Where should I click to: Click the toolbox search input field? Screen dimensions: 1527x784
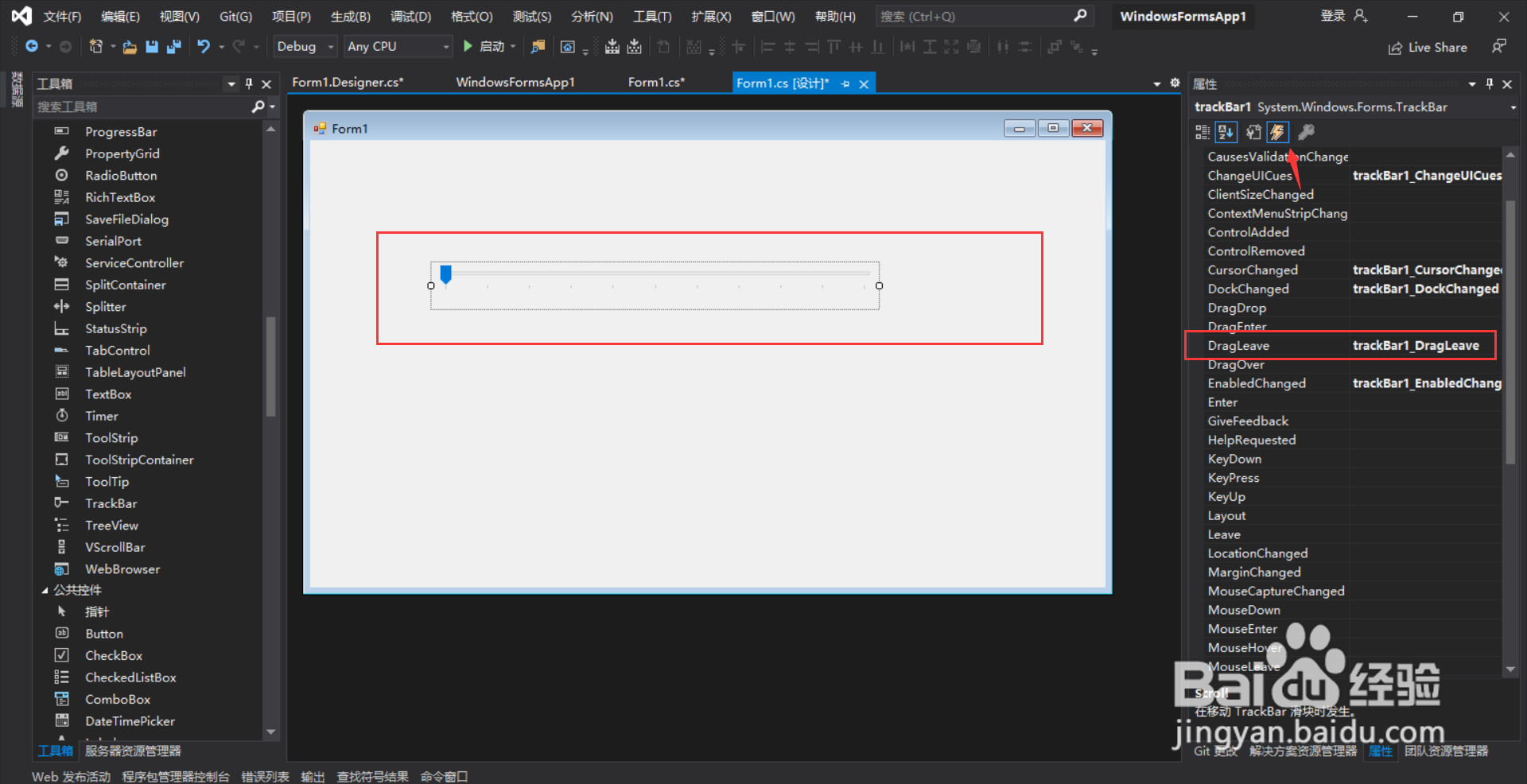[143, 107]
